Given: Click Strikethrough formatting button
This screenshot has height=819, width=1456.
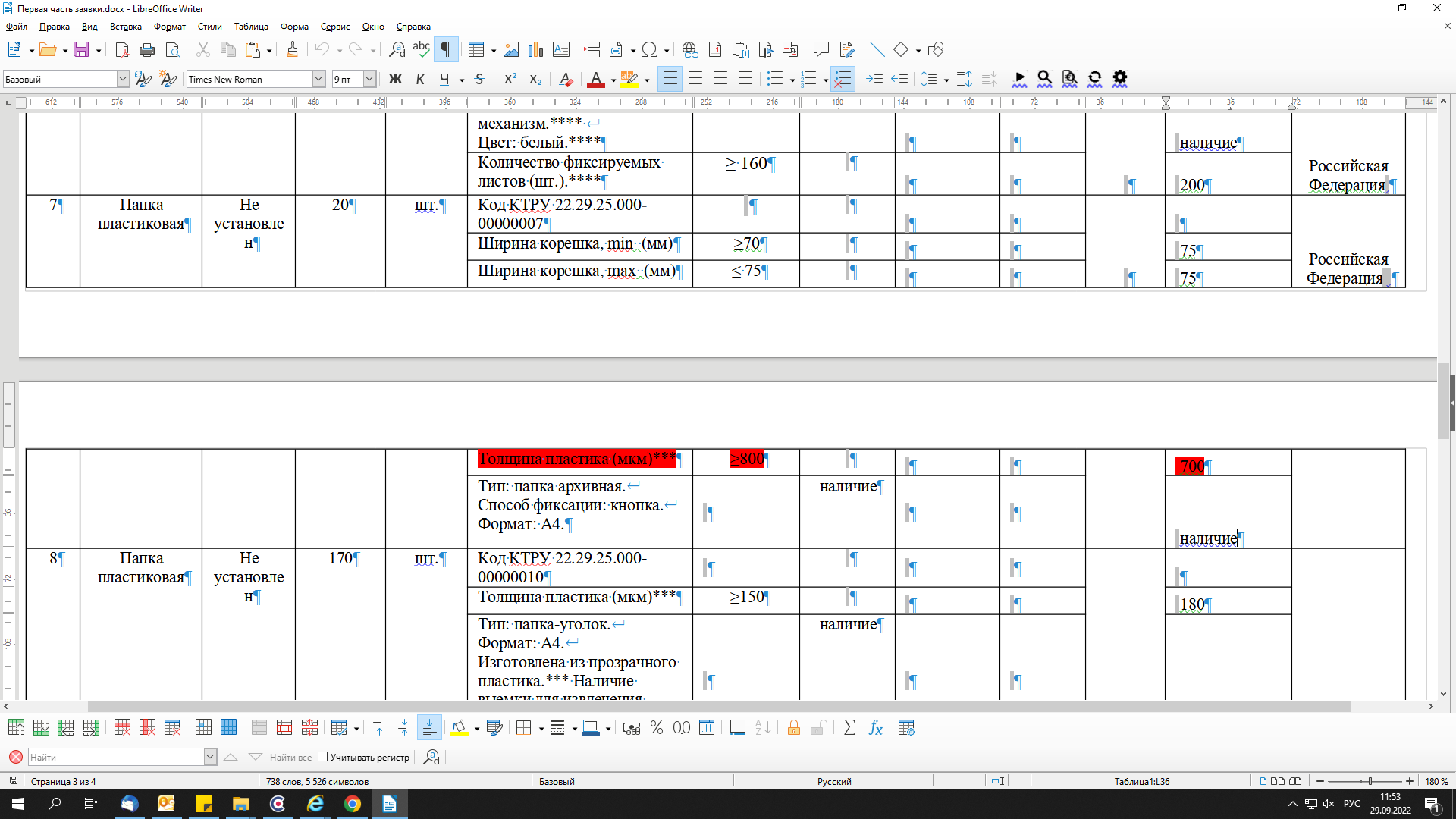Looking at the screenshot, I should click(x=479, y=79).
